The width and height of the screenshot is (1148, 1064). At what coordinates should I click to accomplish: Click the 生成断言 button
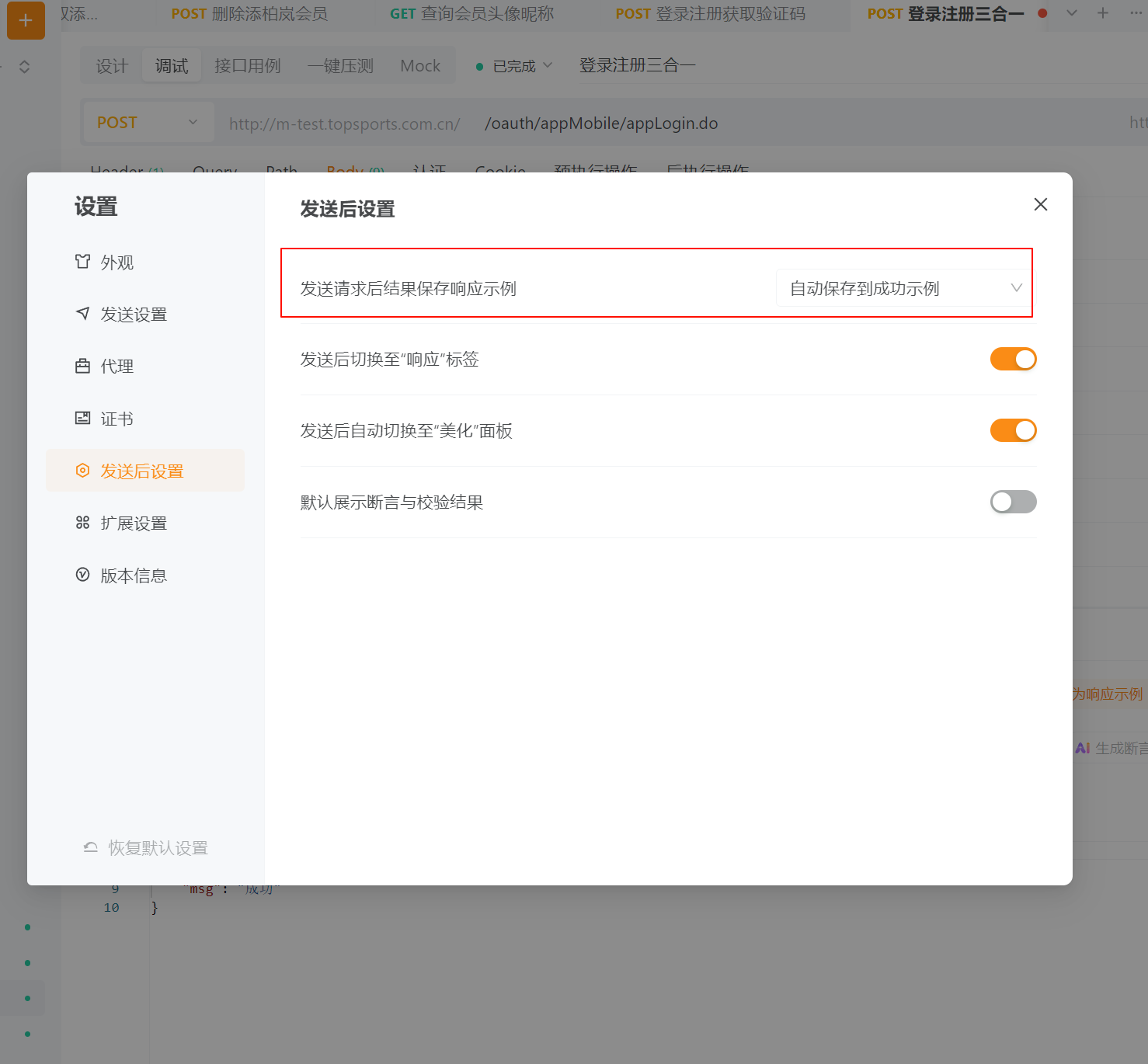click(1122, 748)
